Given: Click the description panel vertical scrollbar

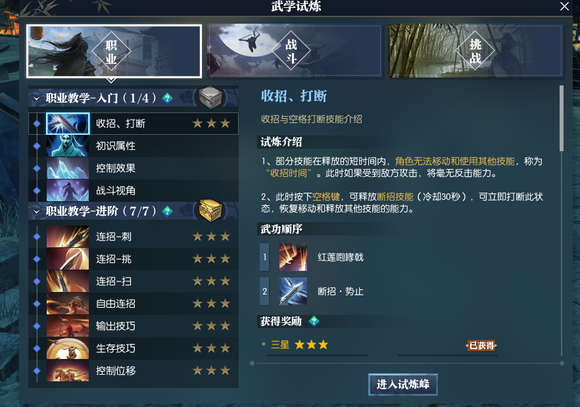Looking at the screenshot, I should [562, 118].
